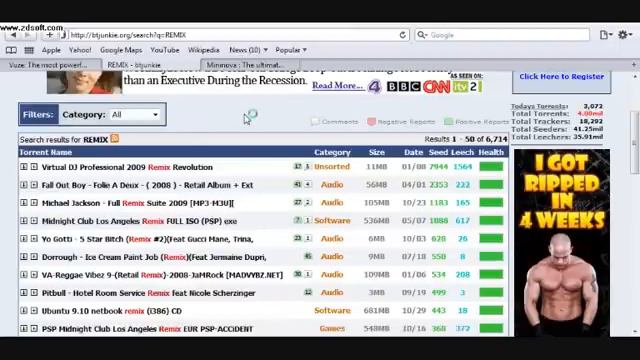This screenshot has height=360, width=640.
Task: Click the RSS feed icon beside REMIX
Action: 115,138
